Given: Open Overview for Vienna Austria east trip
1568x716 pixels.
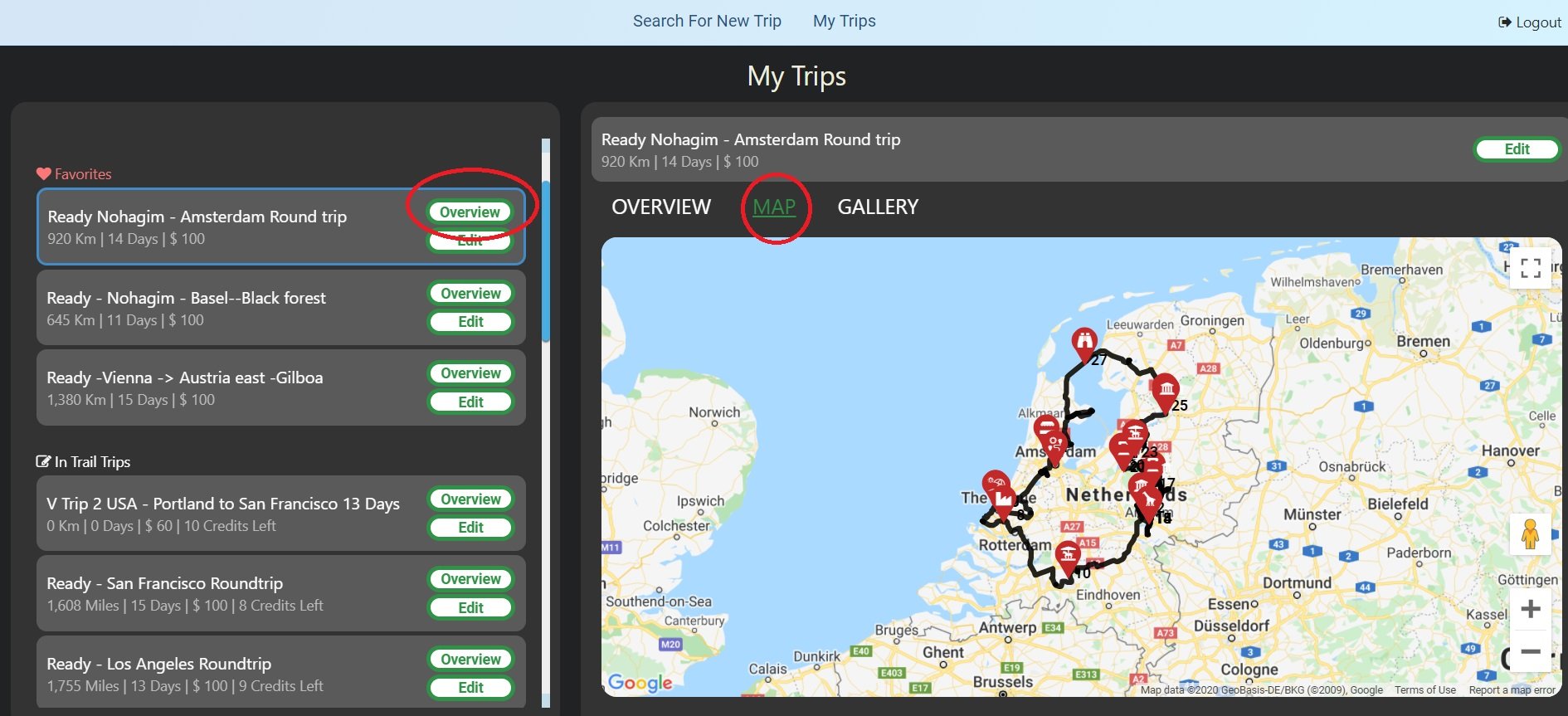Looking at the screenshot, I should coord(470,373).
